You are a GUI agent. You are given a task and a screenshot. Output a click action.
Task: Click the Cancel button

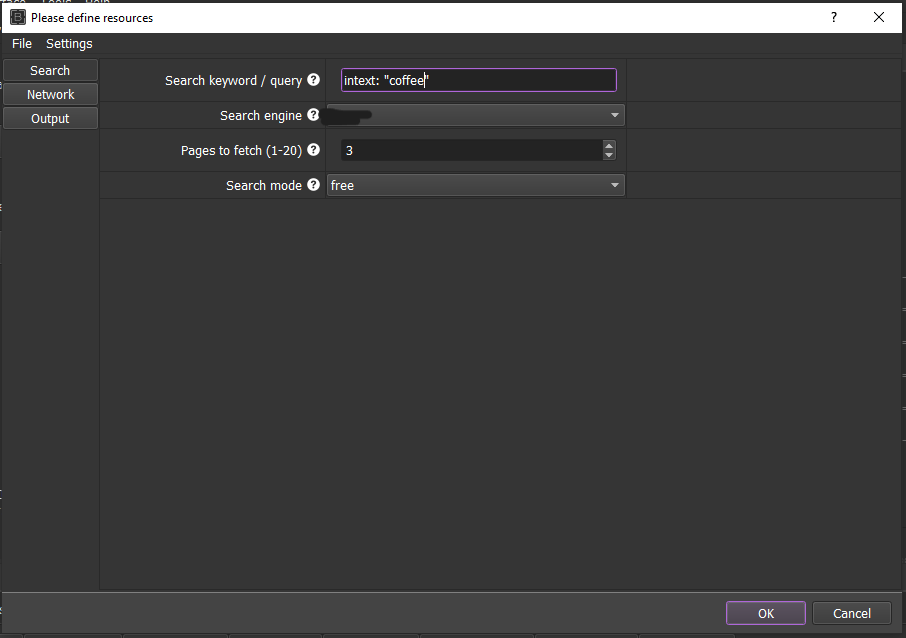click(x=852, y=613)
